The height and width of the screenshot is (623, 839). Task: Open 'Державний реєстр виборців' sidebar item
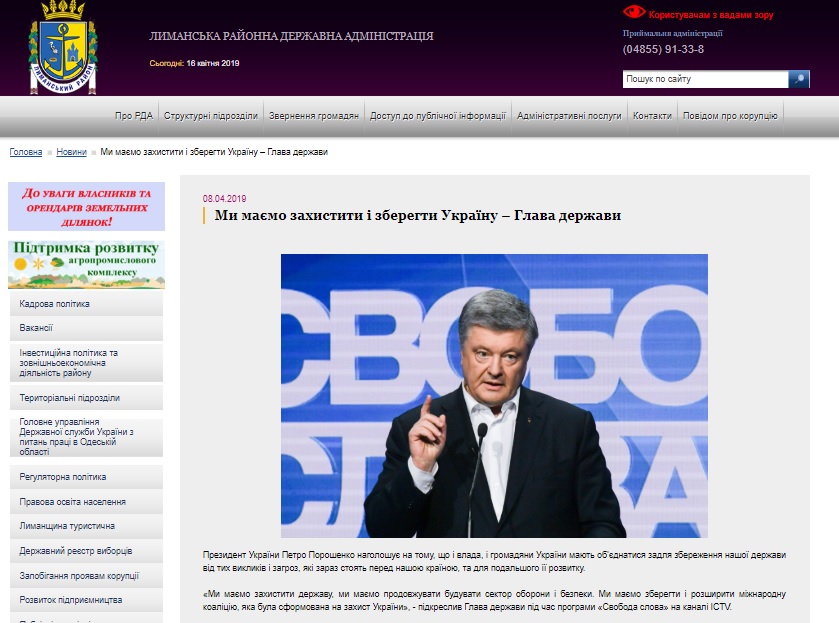tap(86, 551)
